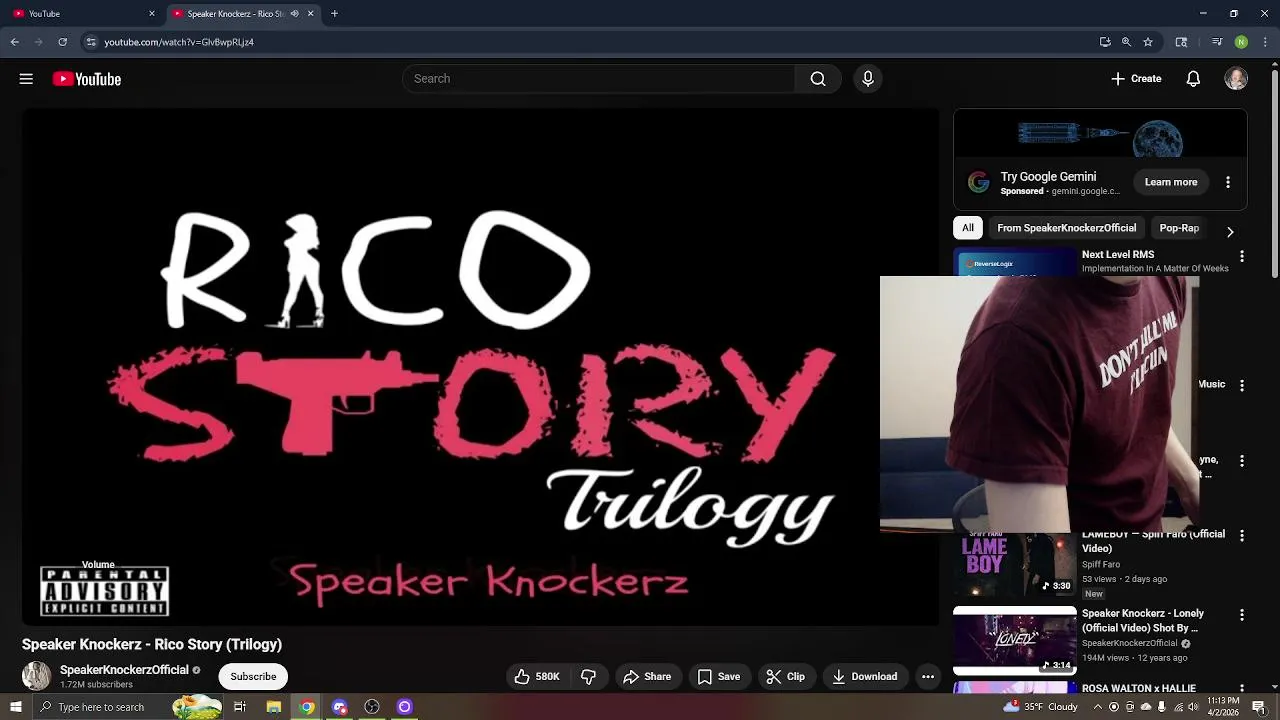Focus the YouTube search field

pyautogui.click(x=599, y=79)
